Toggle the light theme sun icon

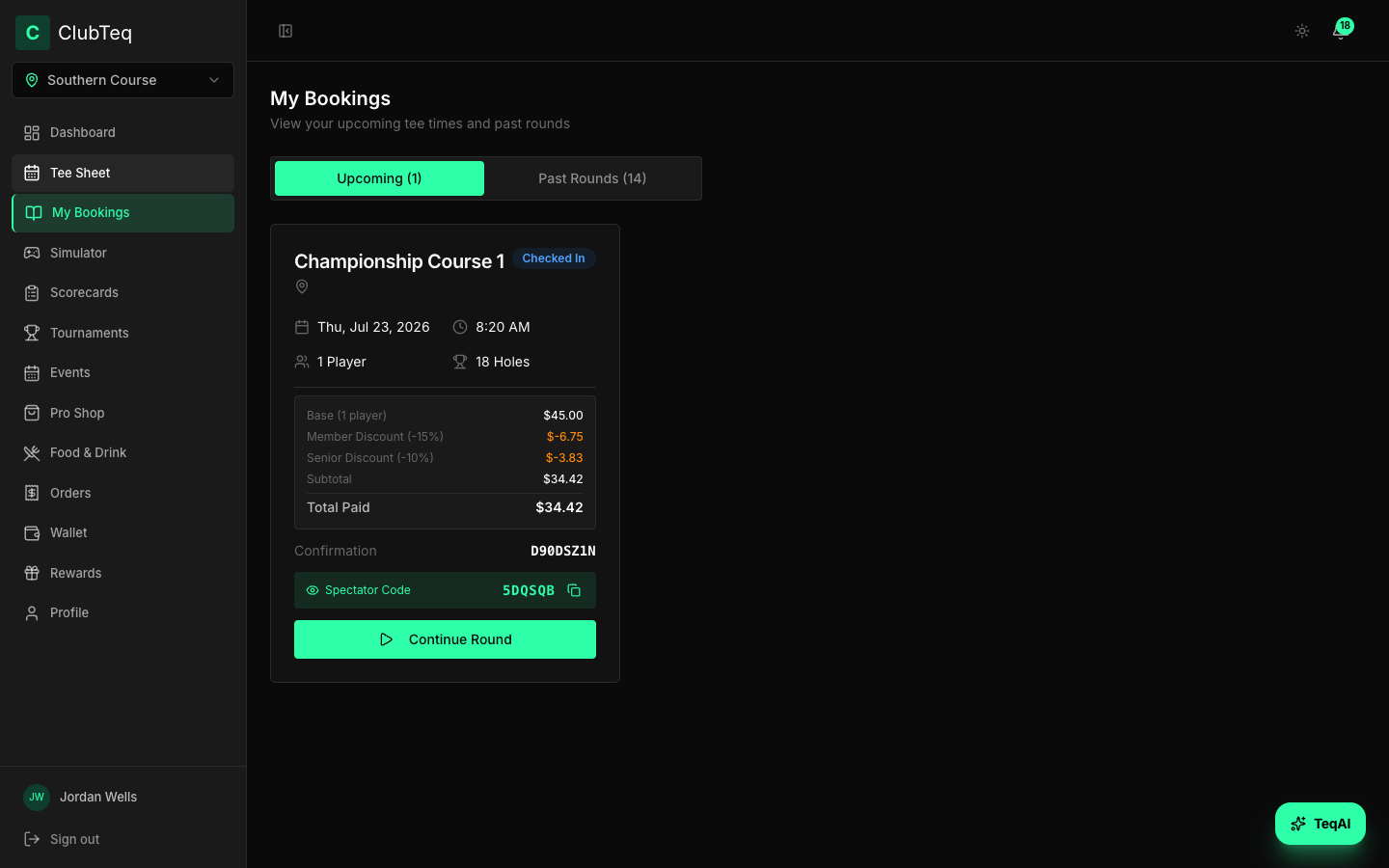[1302, 31]
